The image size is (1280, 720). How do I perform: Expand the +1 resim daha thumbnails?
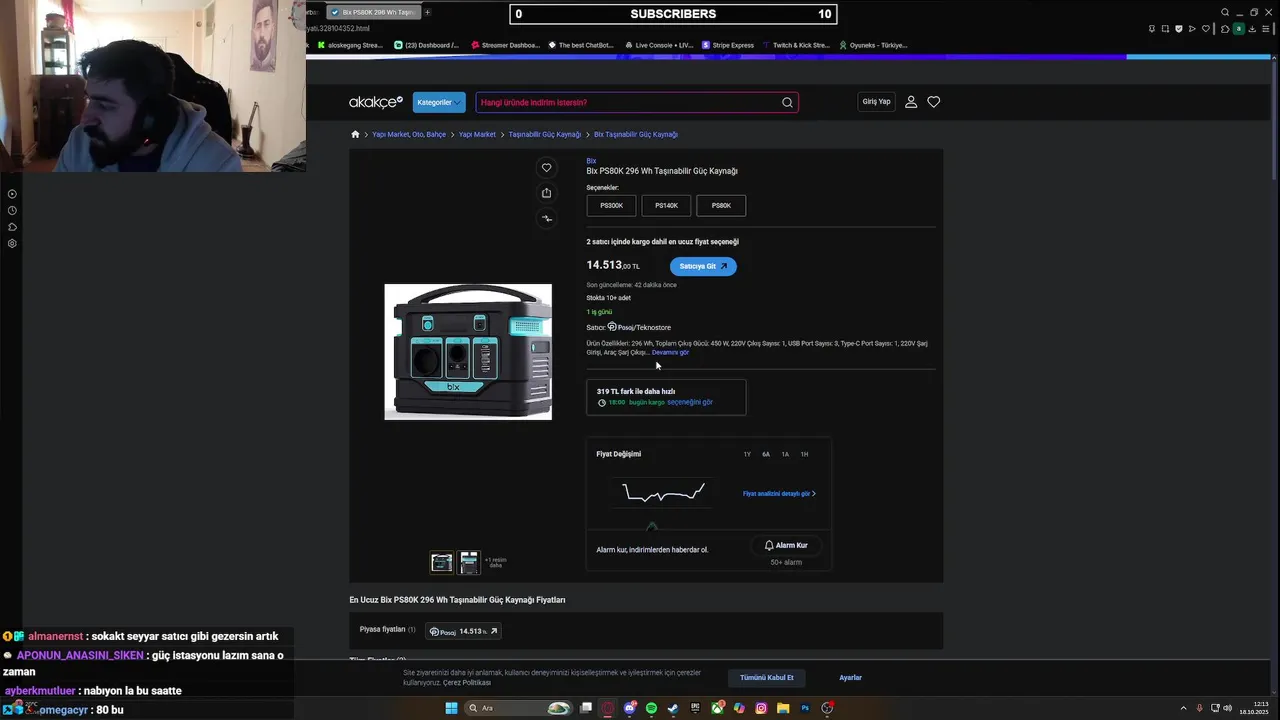495,562
